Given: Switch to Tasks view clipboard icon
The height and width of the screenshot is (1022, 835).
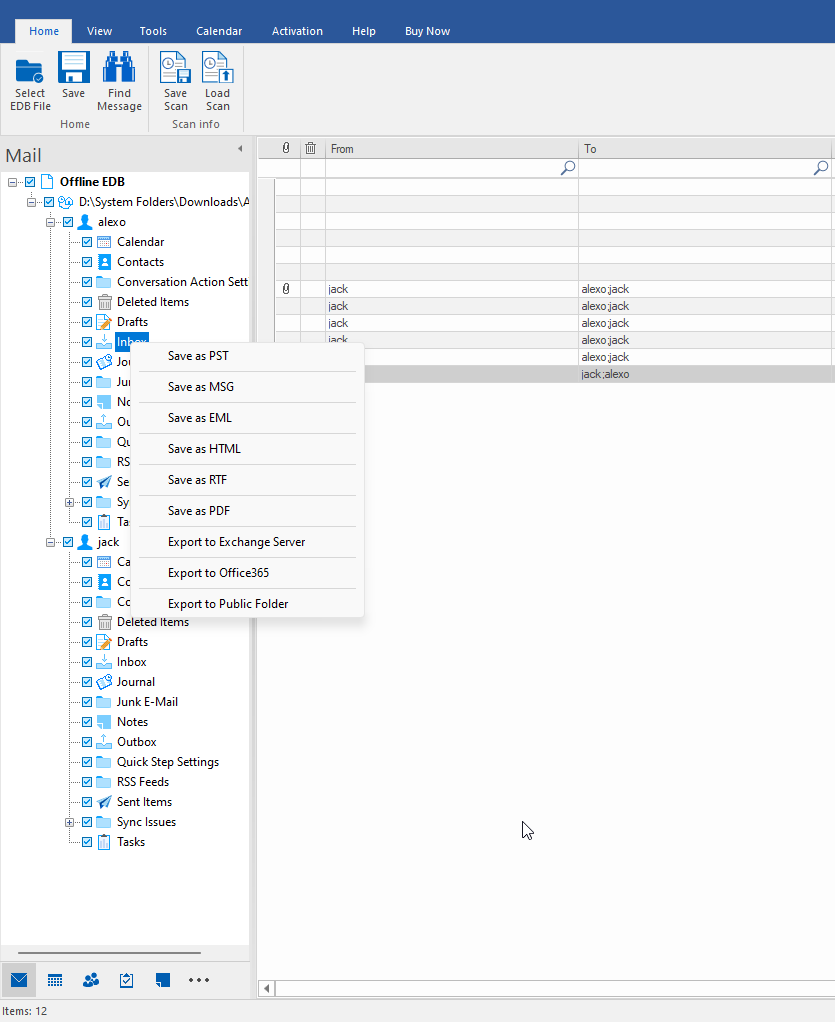Looking at the screenshot, I should click(x=126, y=980).
